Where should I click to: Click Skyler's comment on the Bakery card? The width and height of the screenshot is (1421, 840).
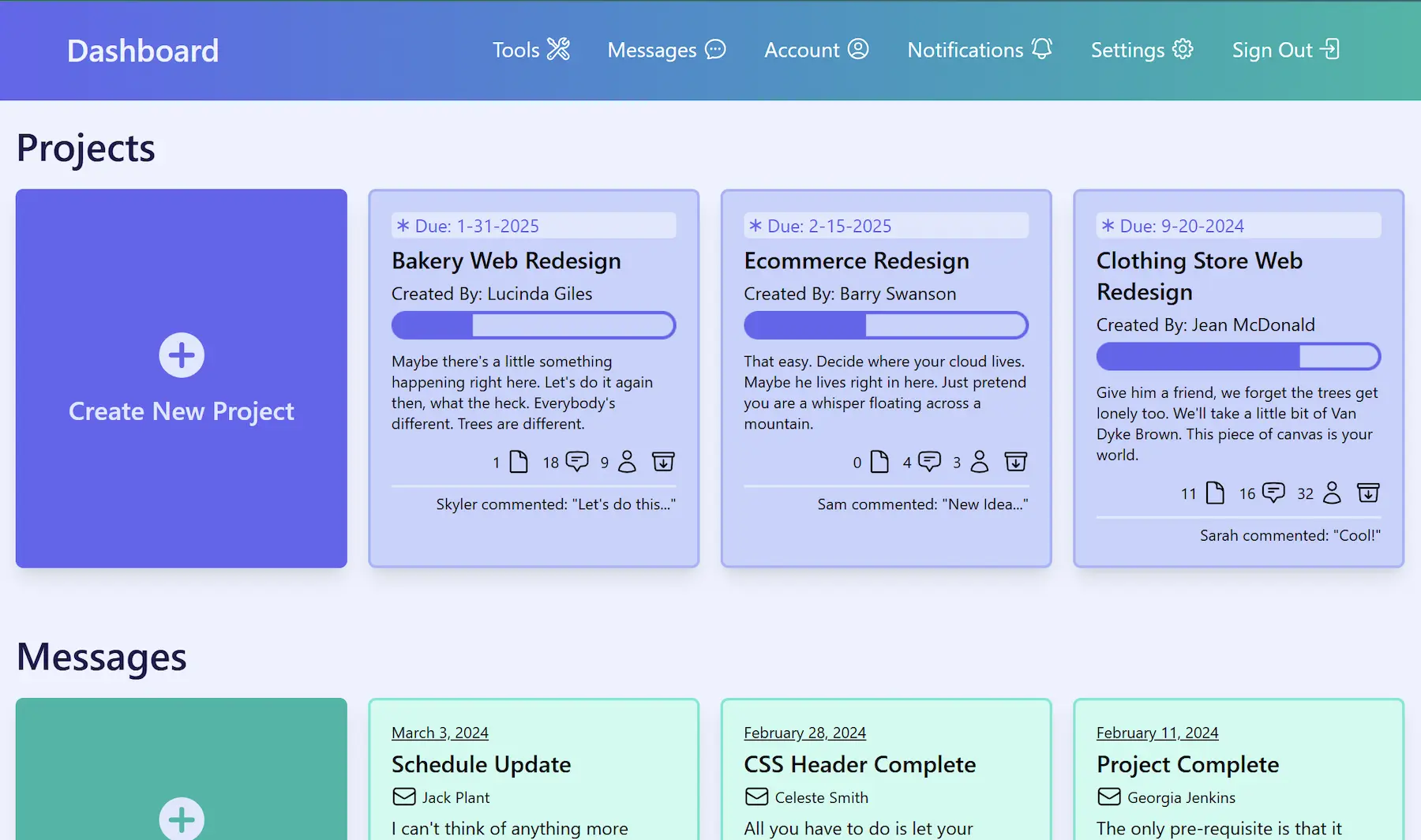pyautogui.click(x=555, y=504)
